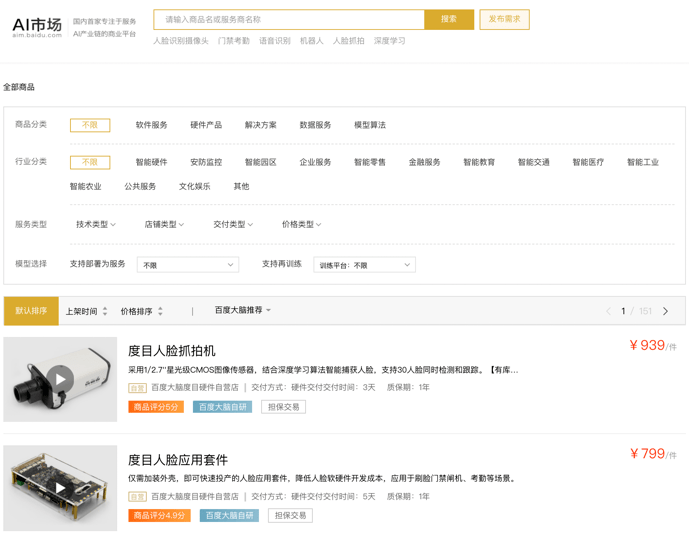Click 担保交易 tag on 度目人脸应用套件

click(x=290, y=516)
